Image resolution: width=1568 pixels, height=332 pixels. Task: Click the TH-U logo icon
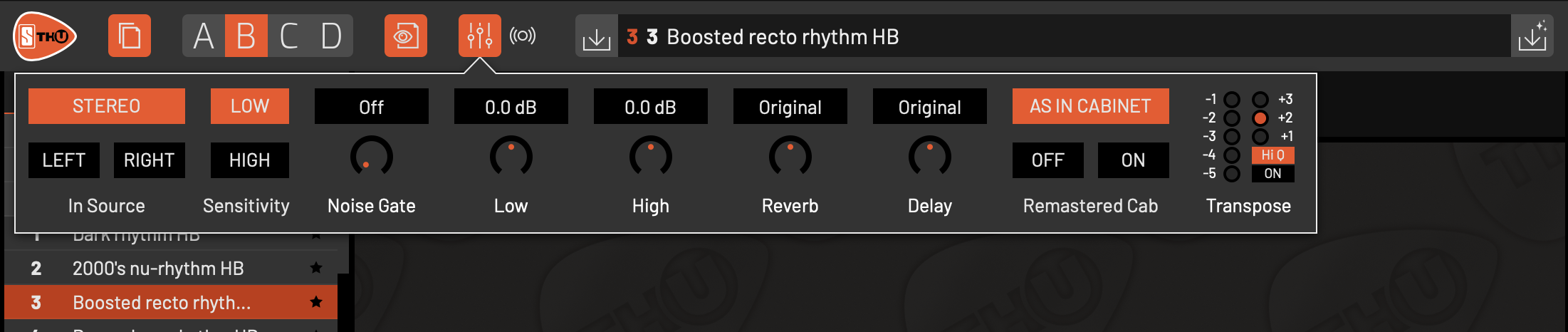click(44, 36)
